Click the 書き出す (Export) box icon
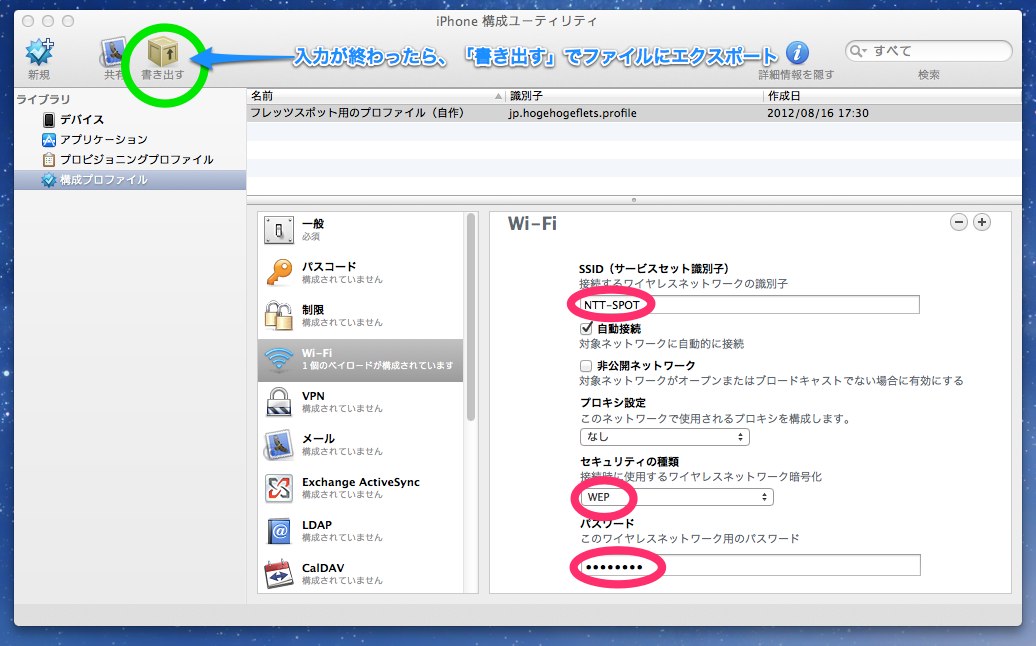 (x=163, y=52)
